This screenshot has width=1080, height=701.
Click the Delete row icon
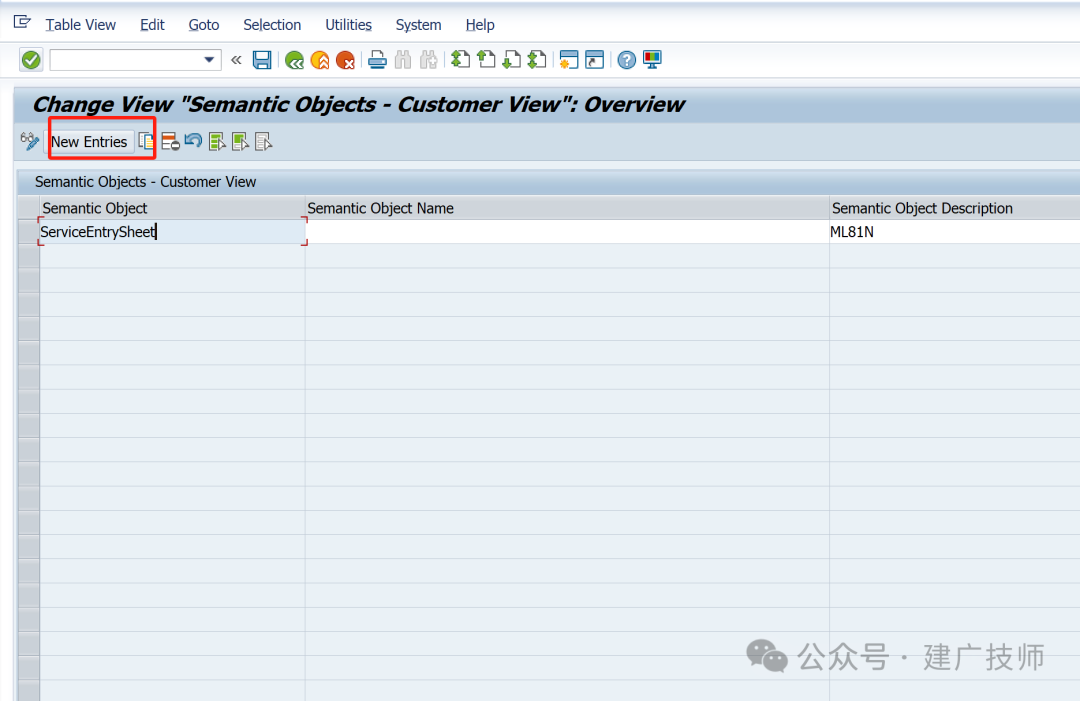(170, 141)
